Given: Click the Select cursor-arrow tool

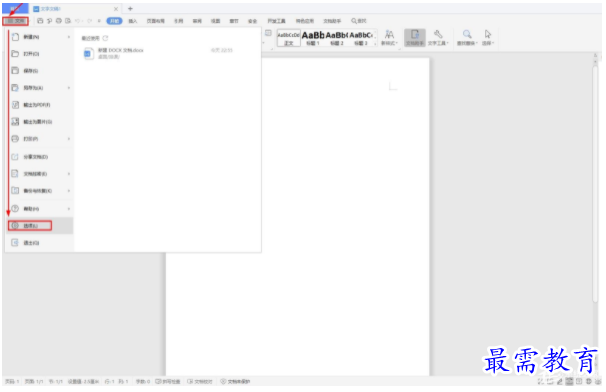Looking at the screenshot, I should coord(488,34).
